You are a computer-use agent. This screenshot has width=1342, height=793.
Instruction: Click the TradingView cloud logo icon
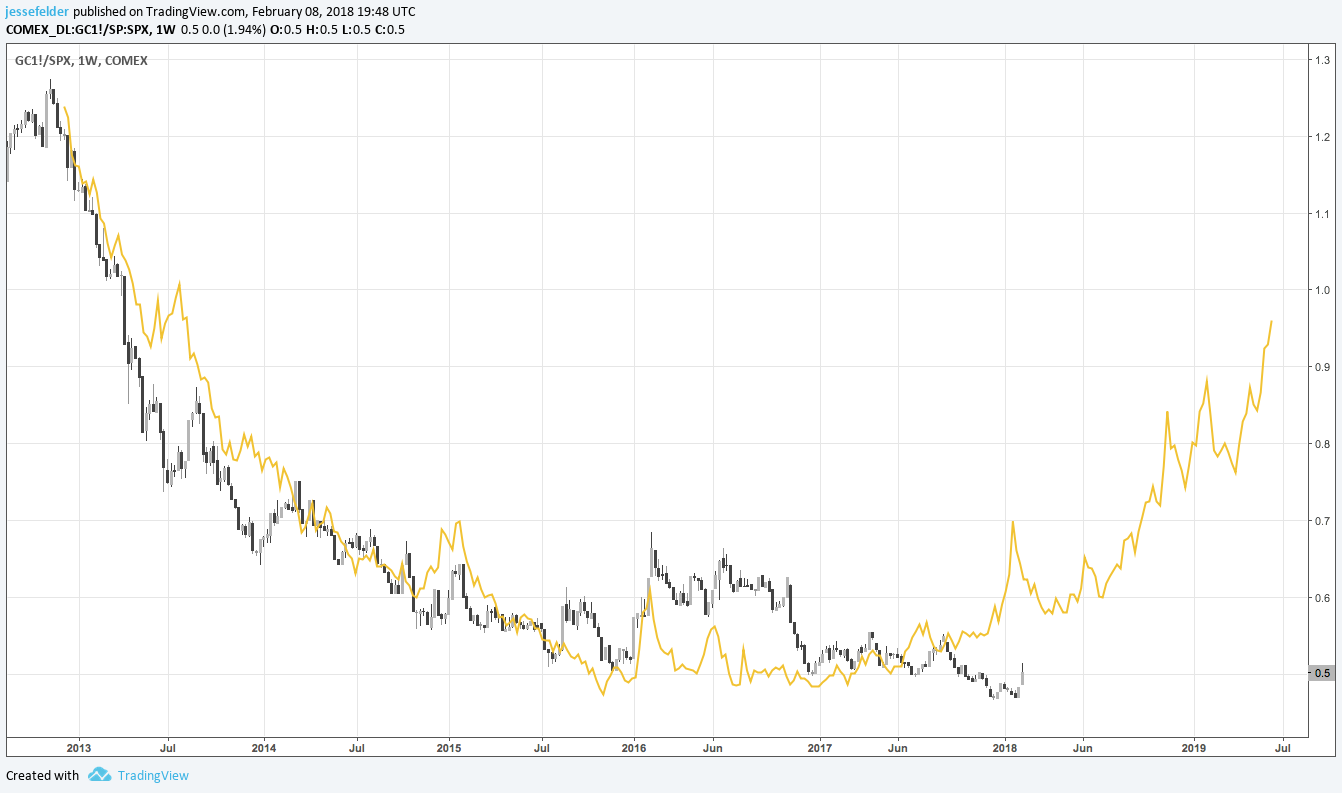tap(99, 775)
